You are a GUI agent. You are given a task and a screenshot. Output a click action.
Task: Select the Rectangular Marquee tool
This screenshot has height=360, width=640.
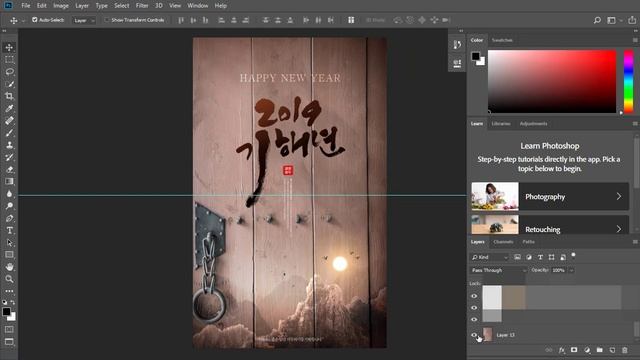click(9, 60)
